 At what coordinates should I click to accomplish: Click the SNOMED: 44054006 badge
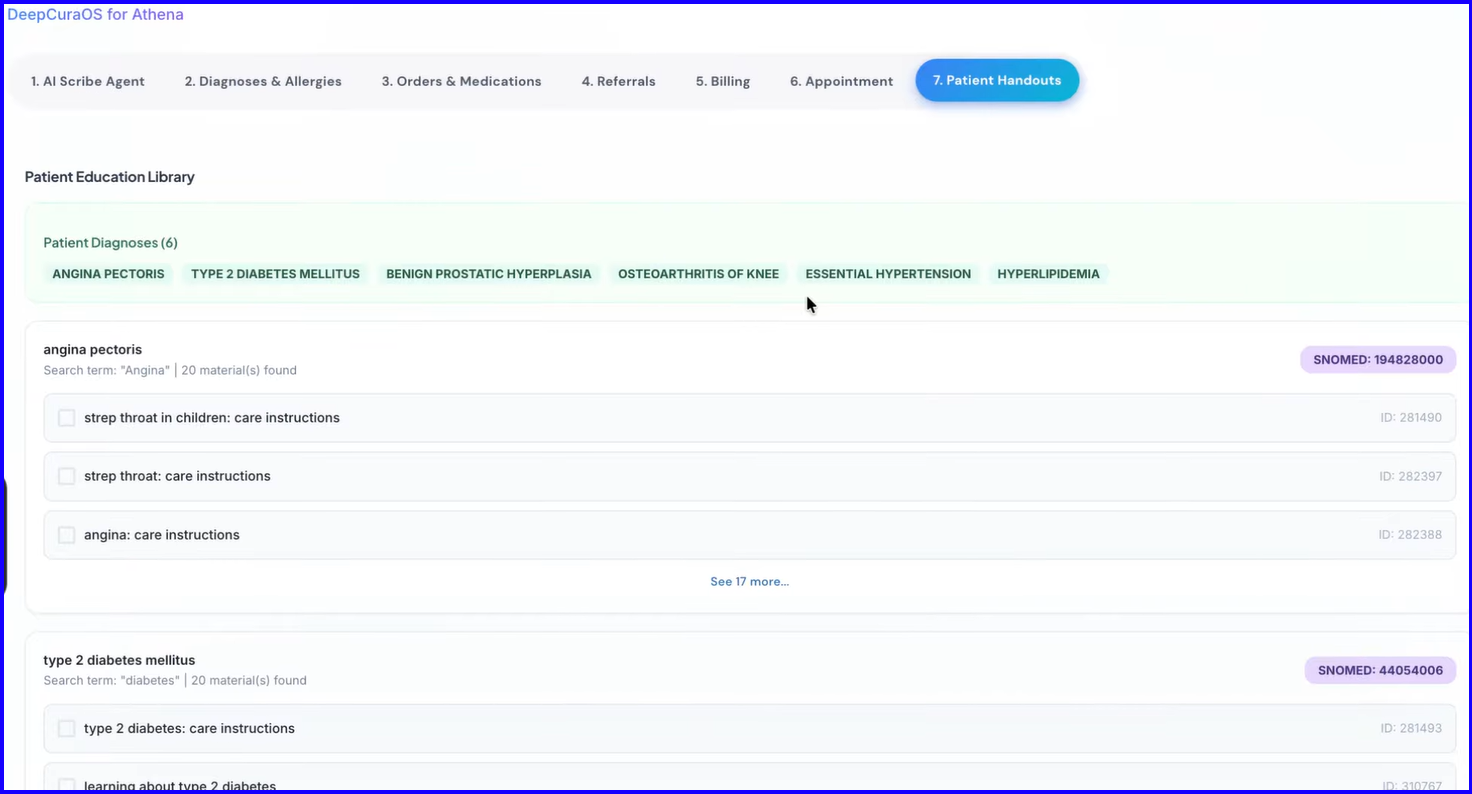tap(1380, 670)
